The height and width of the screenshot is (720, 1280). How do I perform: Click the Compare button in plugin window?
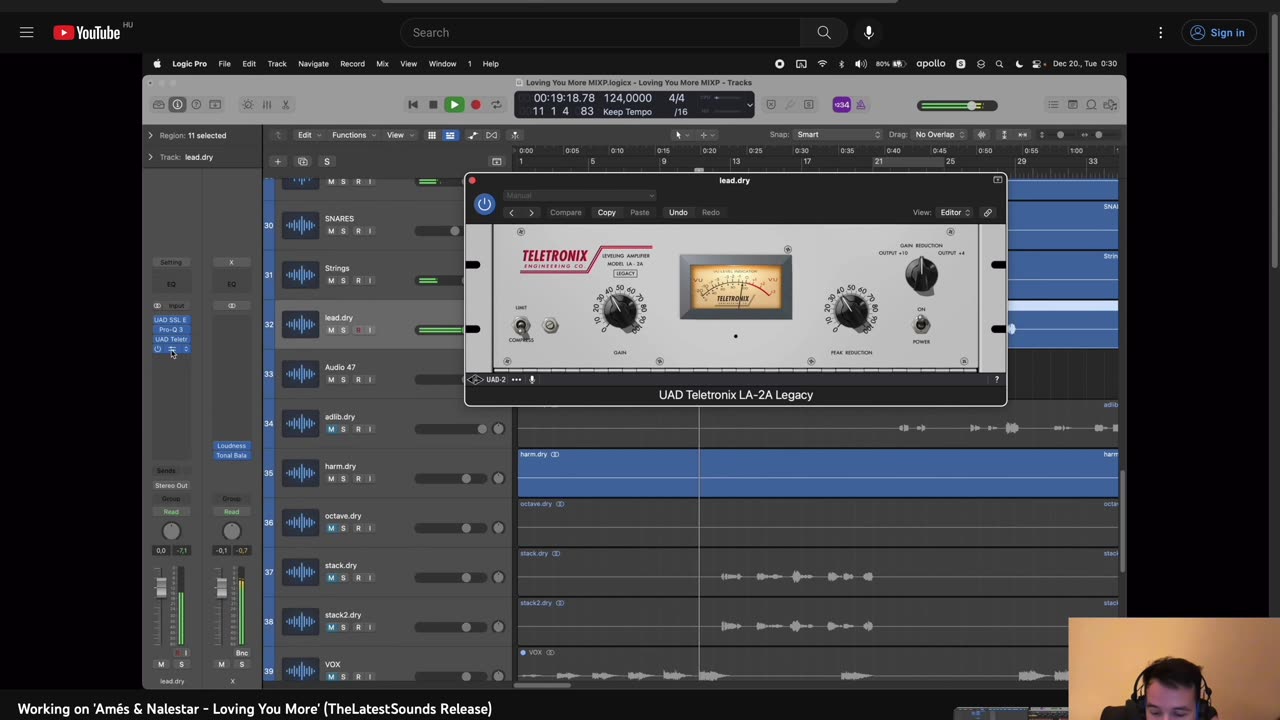coord(565,212)
